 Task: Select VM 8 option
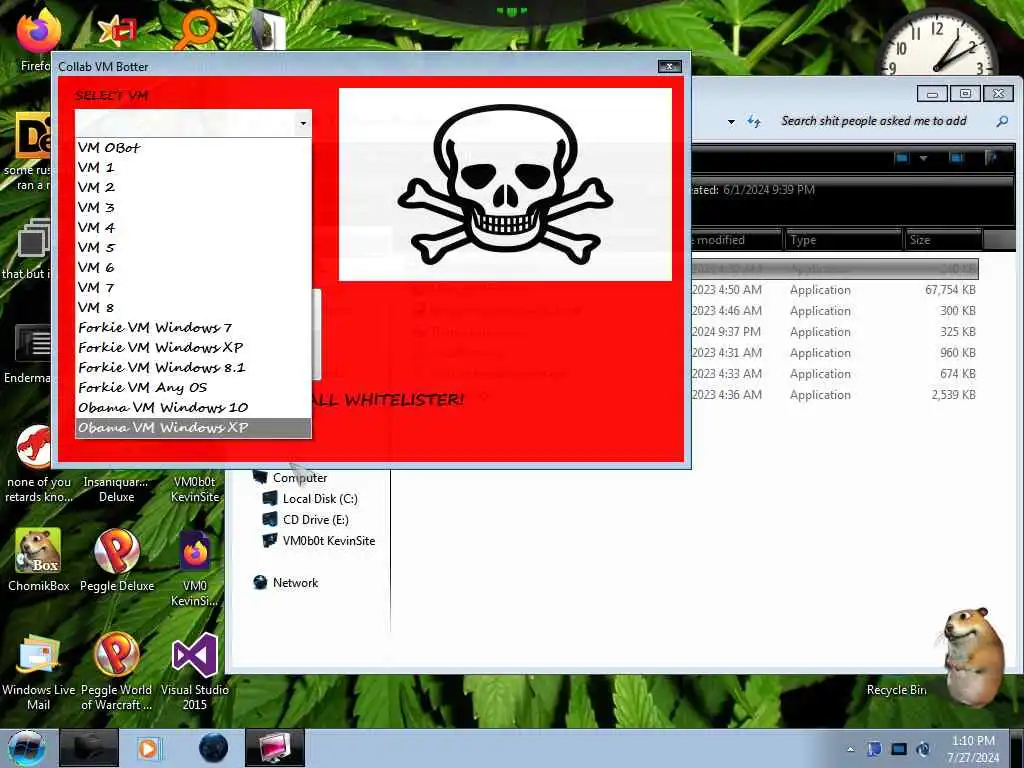(193, 308)
